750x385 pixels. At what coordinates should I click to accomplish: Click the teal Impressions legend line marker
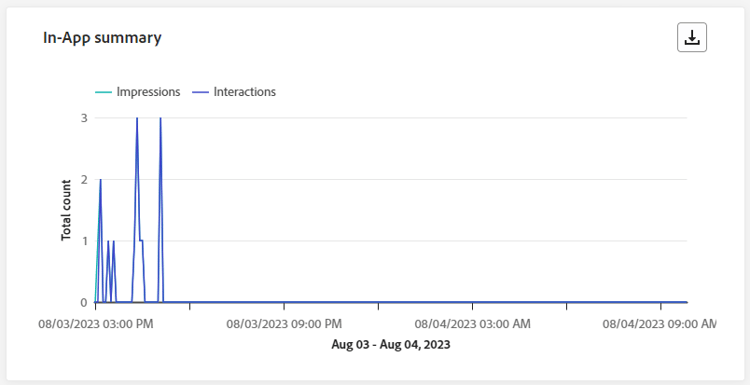click(104, 92)
